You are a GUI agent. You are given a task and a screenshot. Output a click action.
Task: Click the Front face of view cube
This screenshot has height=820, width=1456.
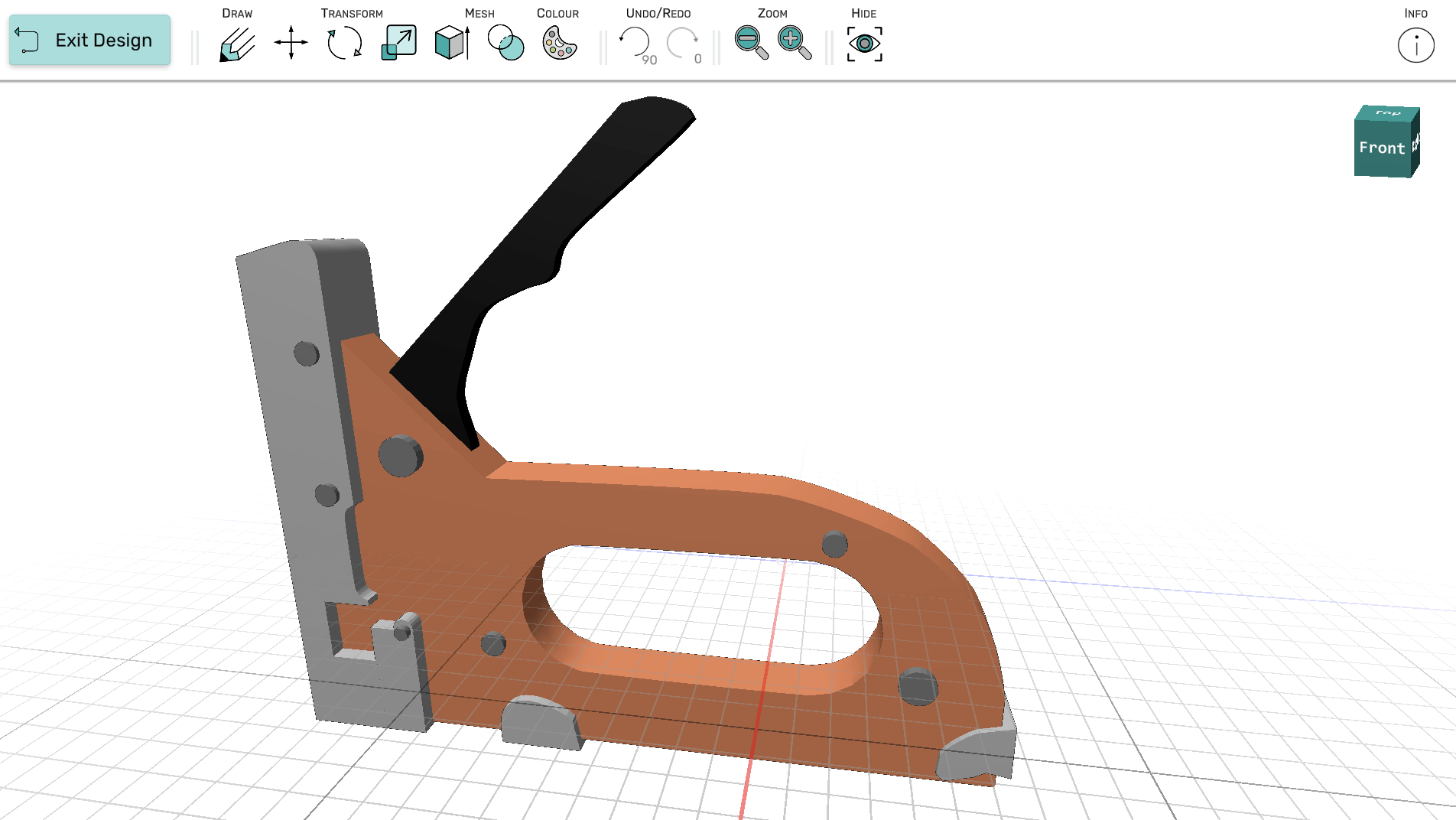click(1381, 148)
